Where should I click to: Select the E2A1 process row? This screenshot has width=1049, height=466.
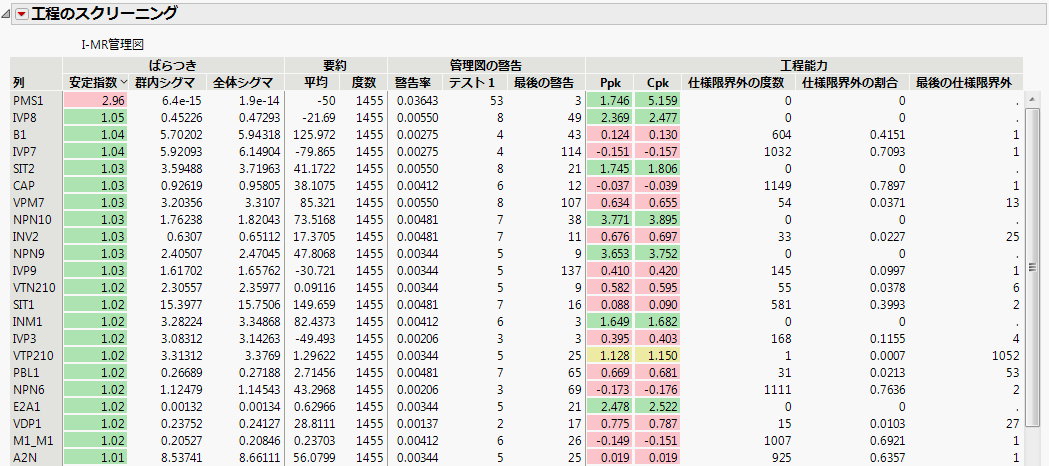click(x=26, y=406)
